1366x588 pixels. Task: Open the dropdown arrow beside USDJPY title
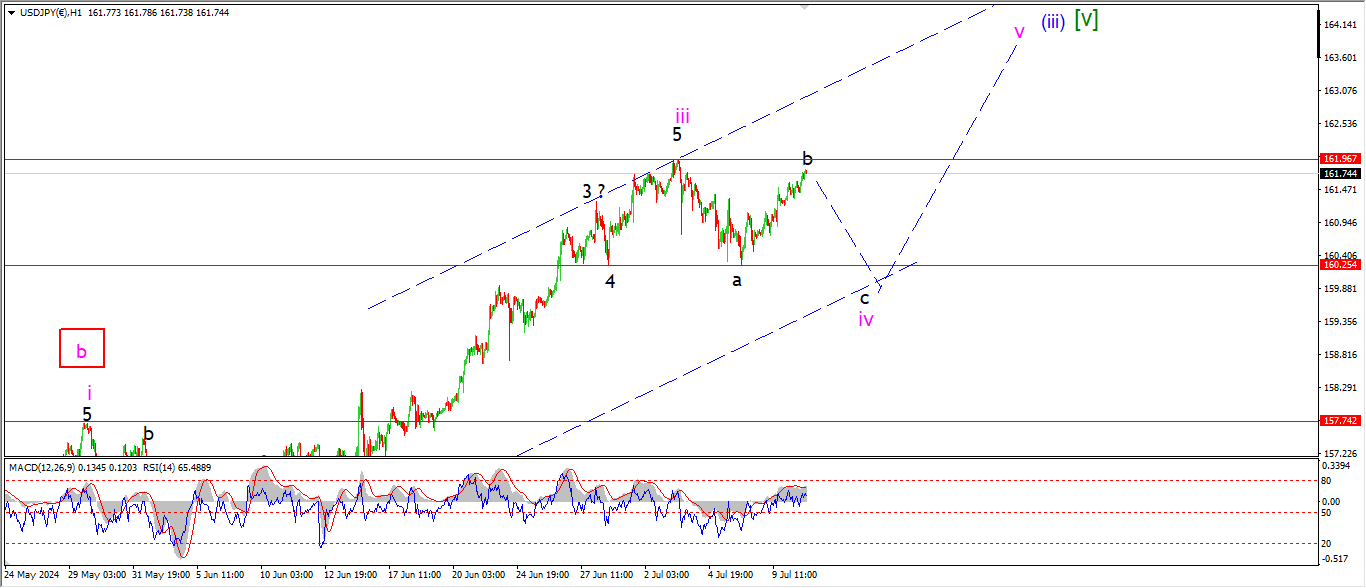pos(11,13)
